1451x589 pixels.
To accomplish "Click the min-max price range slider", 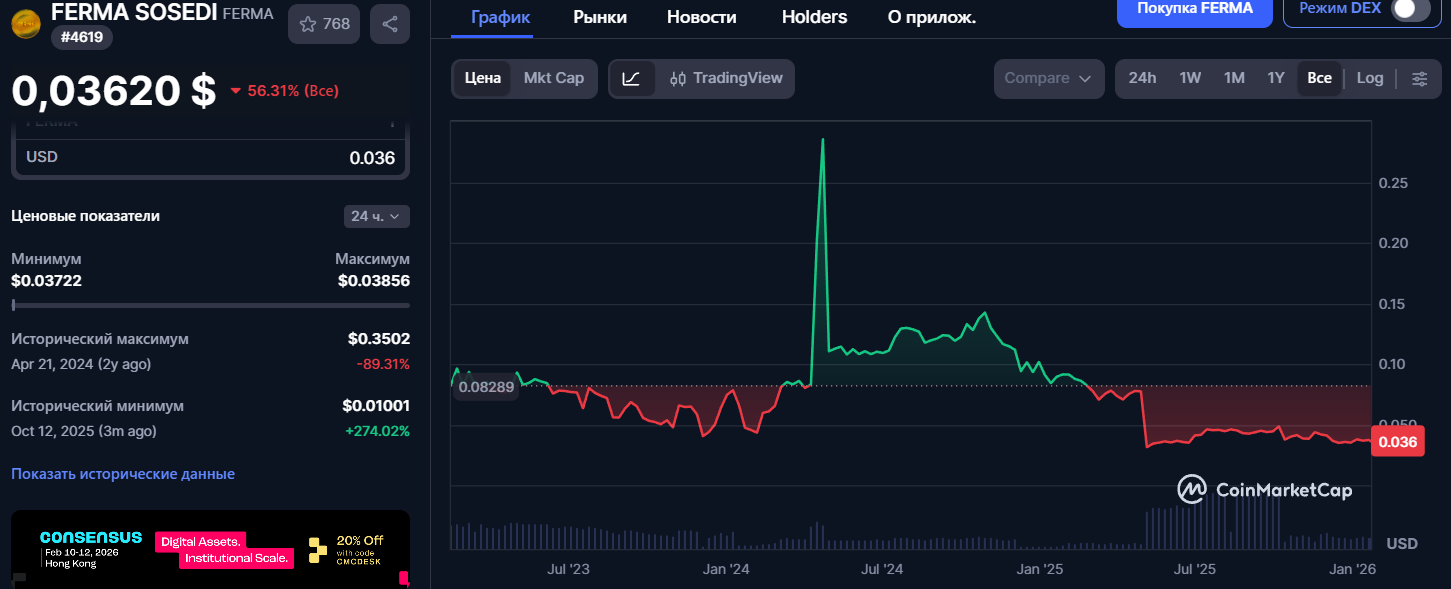I will pos(210,305).
